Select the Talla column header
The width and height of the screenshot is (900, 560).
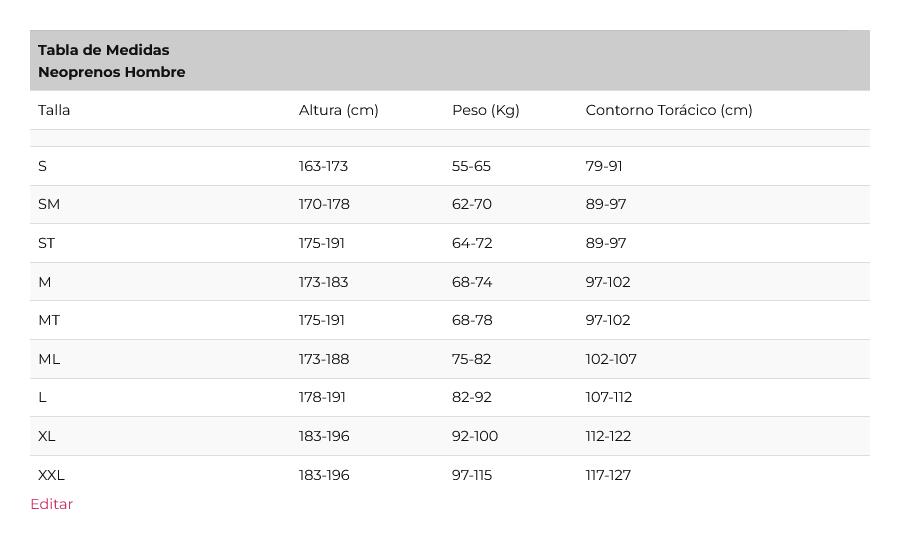point(54,110)
